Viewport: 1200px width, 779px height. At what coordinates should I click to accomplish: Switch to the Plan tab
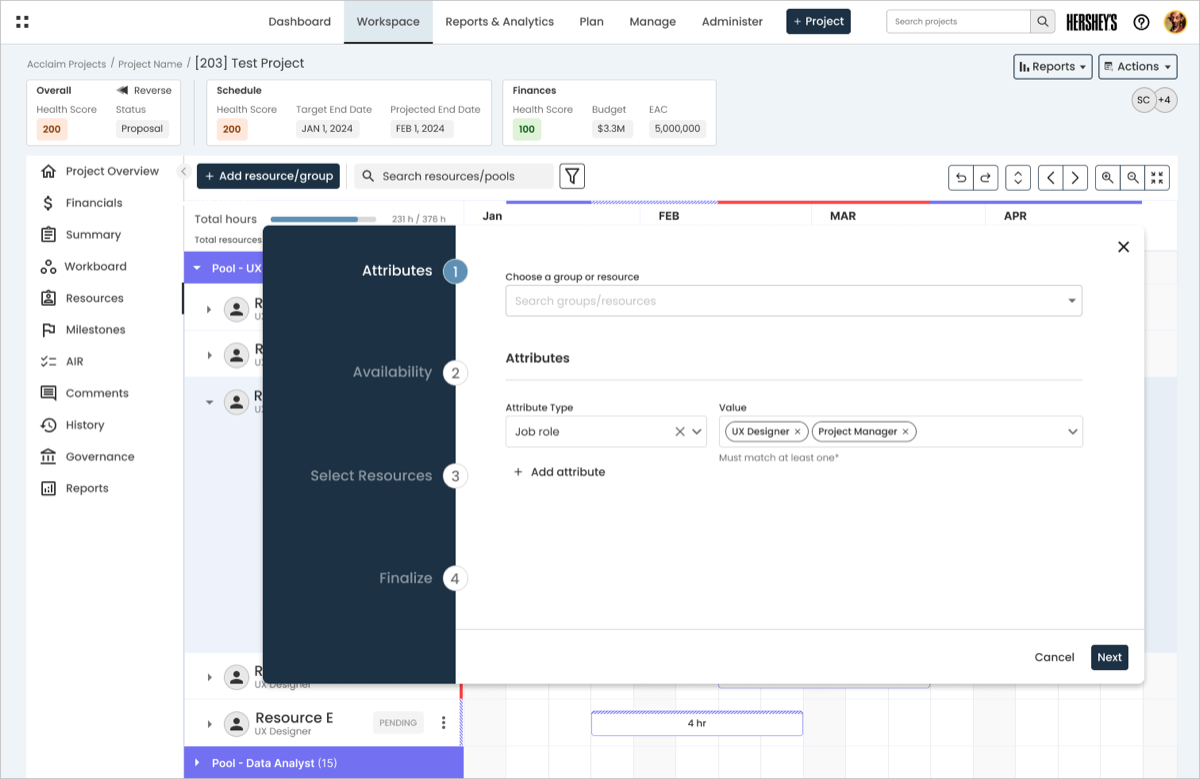tap(591, 22)
